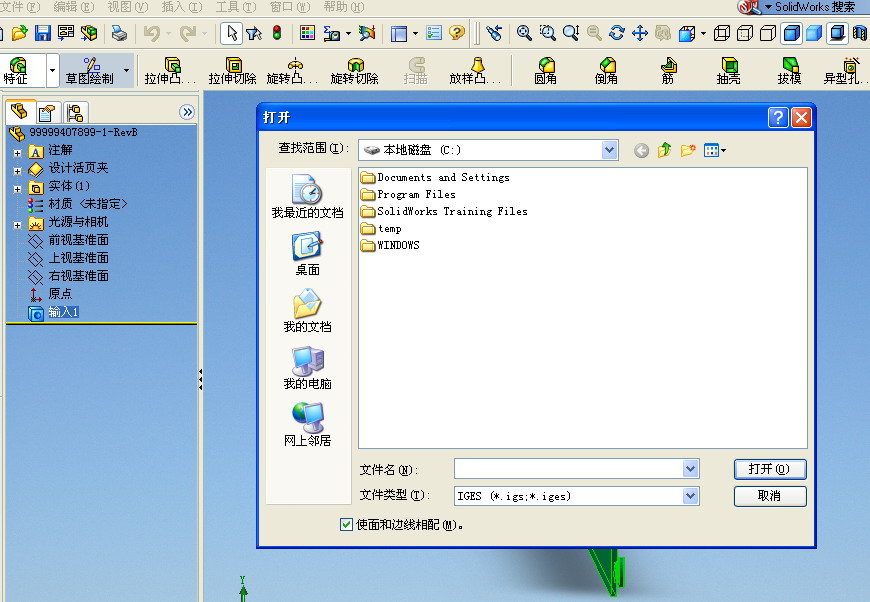Click the create new folder icon in dialog
Viewport: 870px width, 602px height.
pos(688,150)
